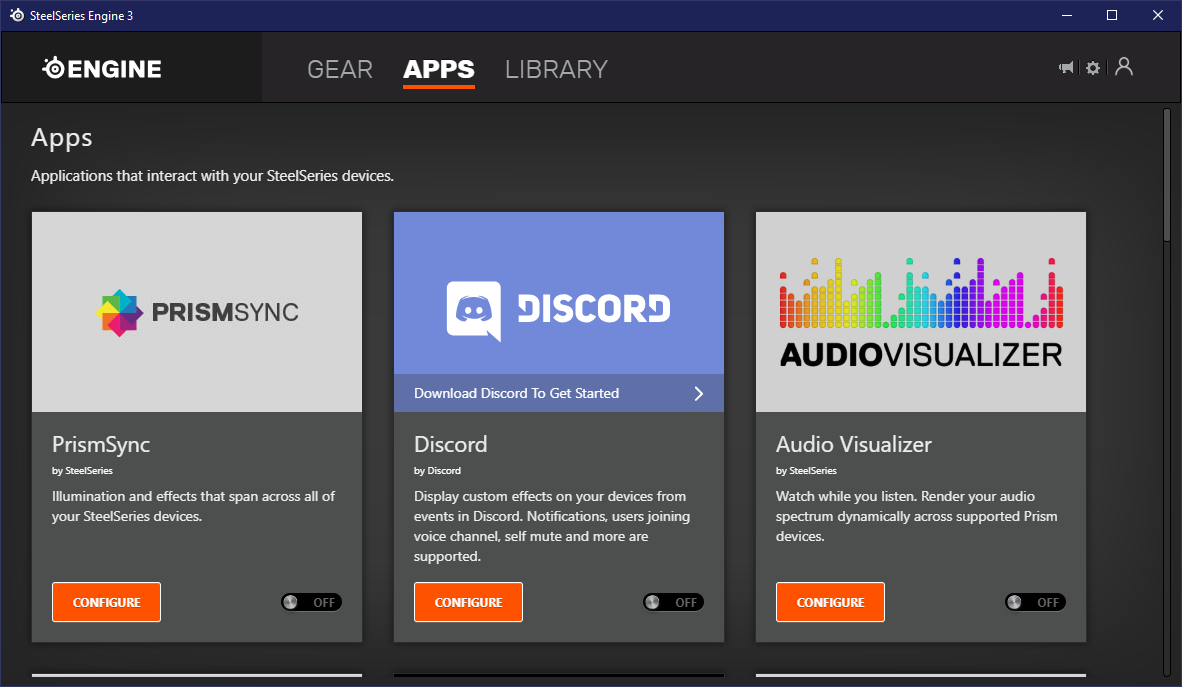Click 'by SteelSeries' under Audio Visualizer
The width and height of the screenshot is (1182, 687).
pyautogui.click(x=806, y=471)
